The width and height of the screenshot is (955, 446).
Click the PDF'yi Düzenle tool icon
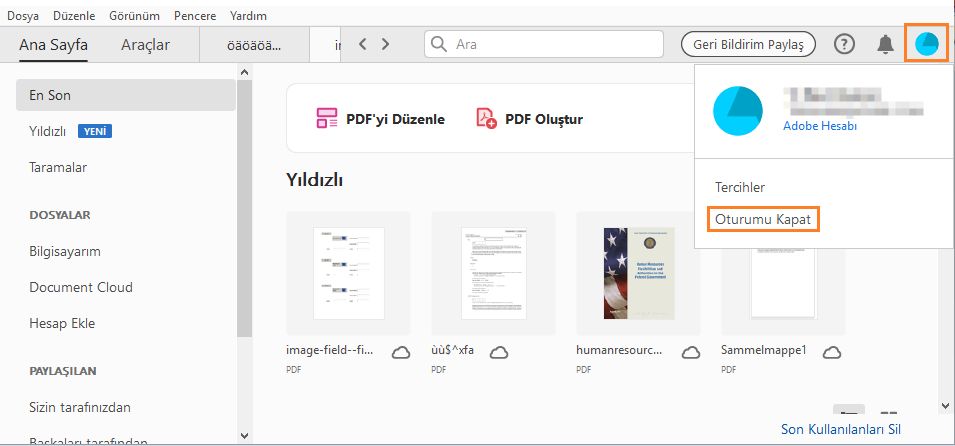click(326, 118)
